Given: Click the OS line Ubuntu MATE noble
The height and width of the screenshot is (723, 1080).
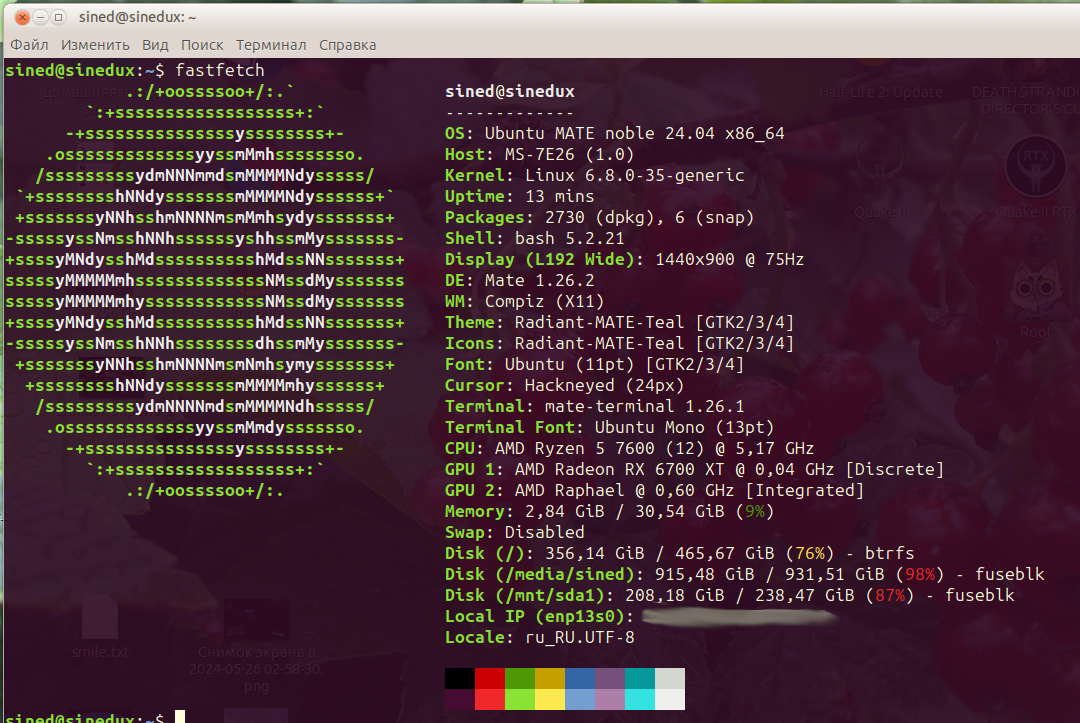Looking at the screenshot, I should click(x=614, y=134).
